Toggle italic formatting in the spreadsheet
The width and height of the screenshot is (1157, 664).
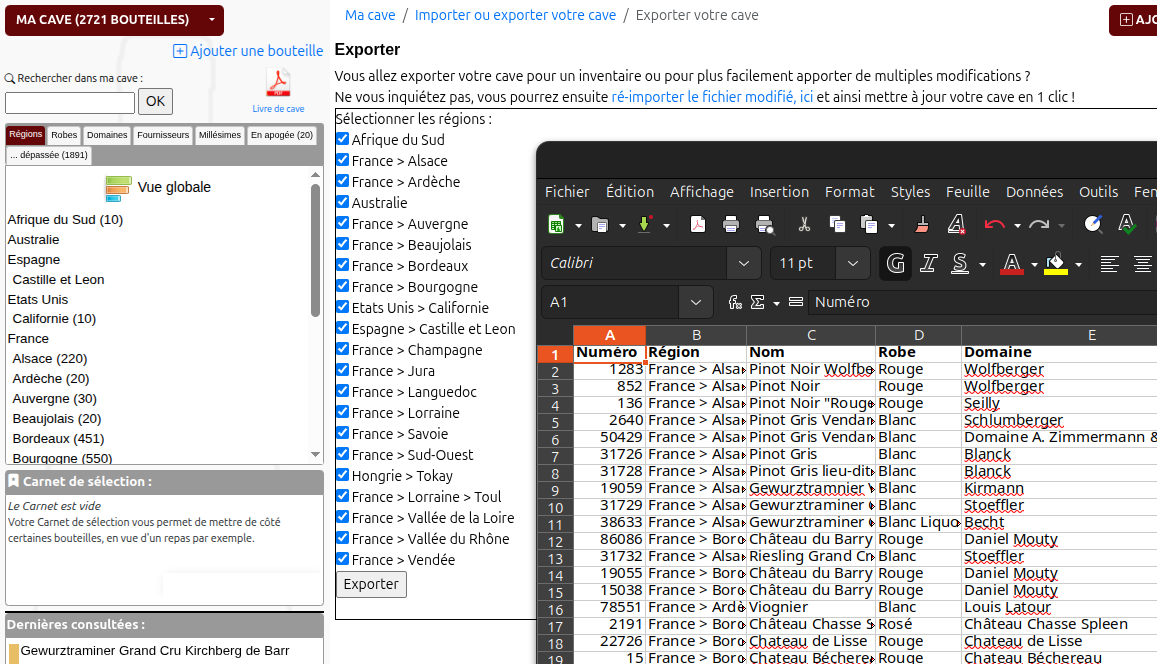pos(928,263)
